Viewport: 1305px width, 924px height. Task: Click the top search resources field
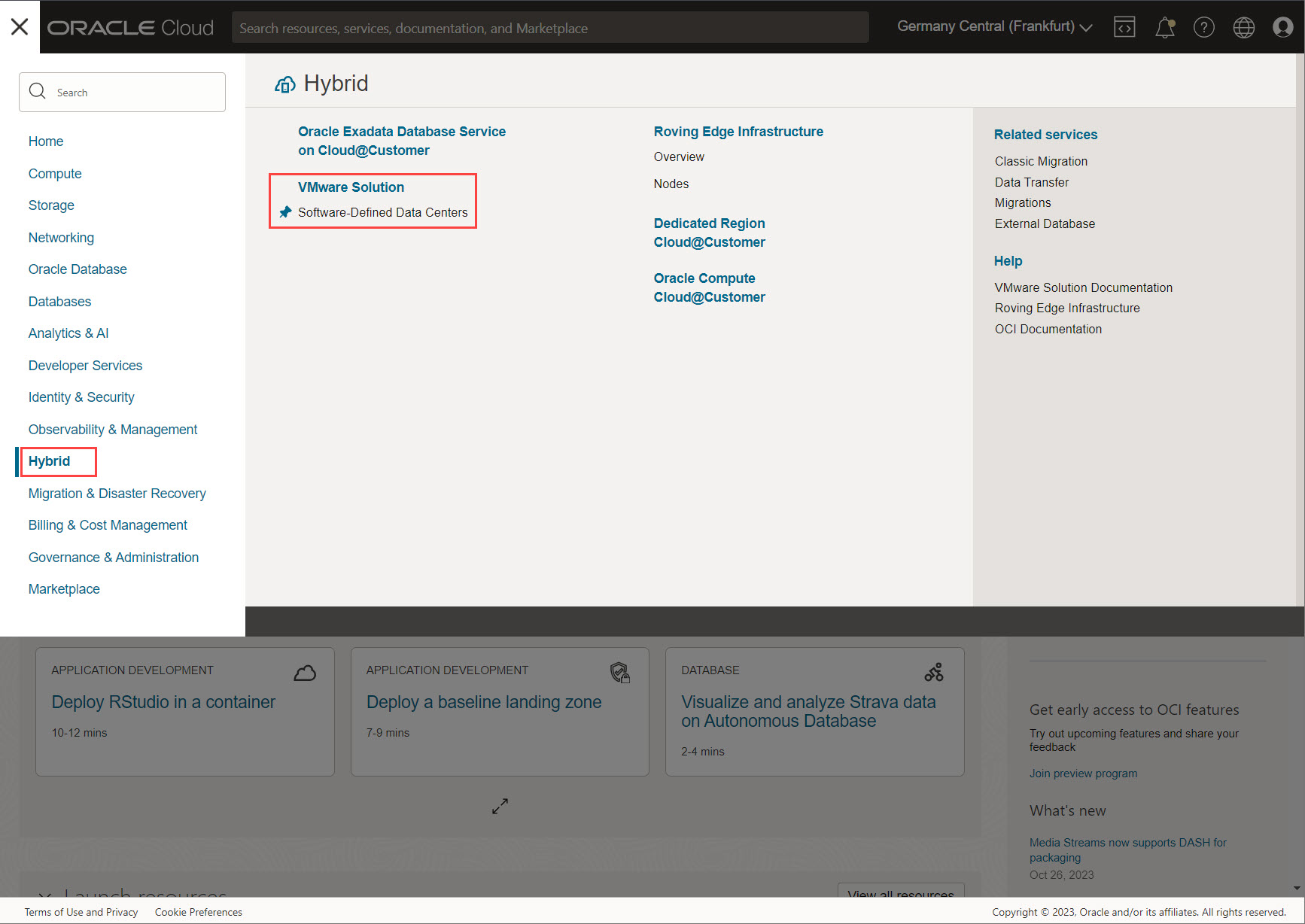click(x=550, y=28)
